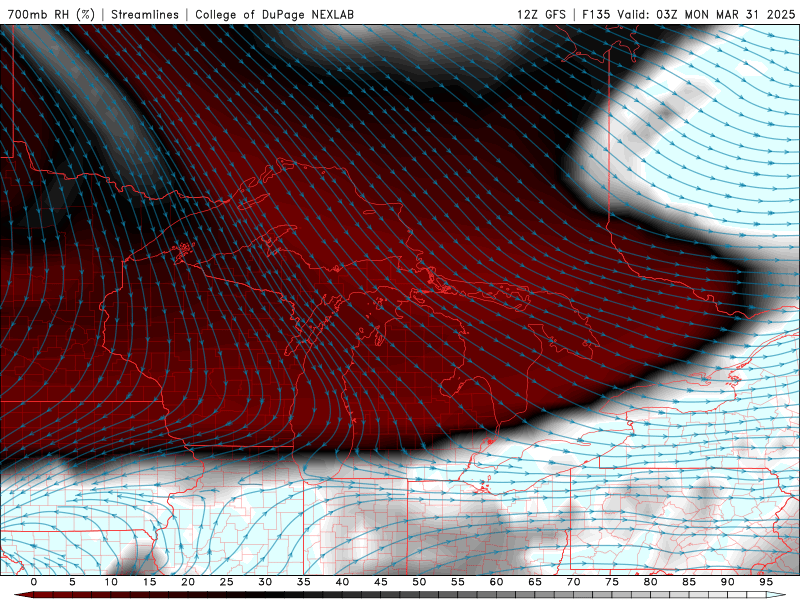The image size is (800, 600).
Task: Click the '60' colorbar scale label
Action: click(x=496, y=582)
